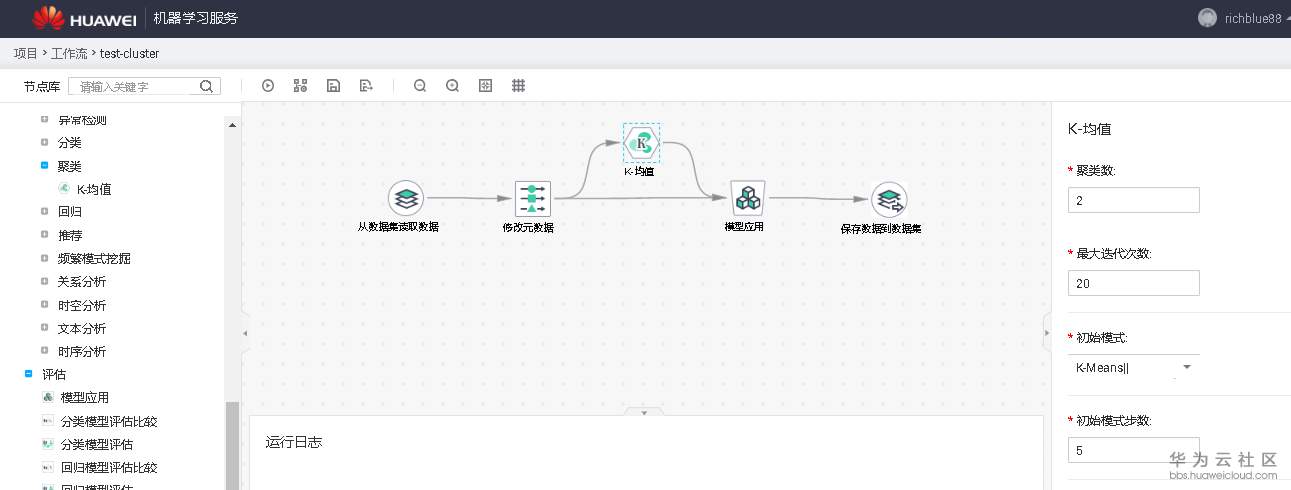Click the save-as/export toolbar icon

tap(366, 86)
